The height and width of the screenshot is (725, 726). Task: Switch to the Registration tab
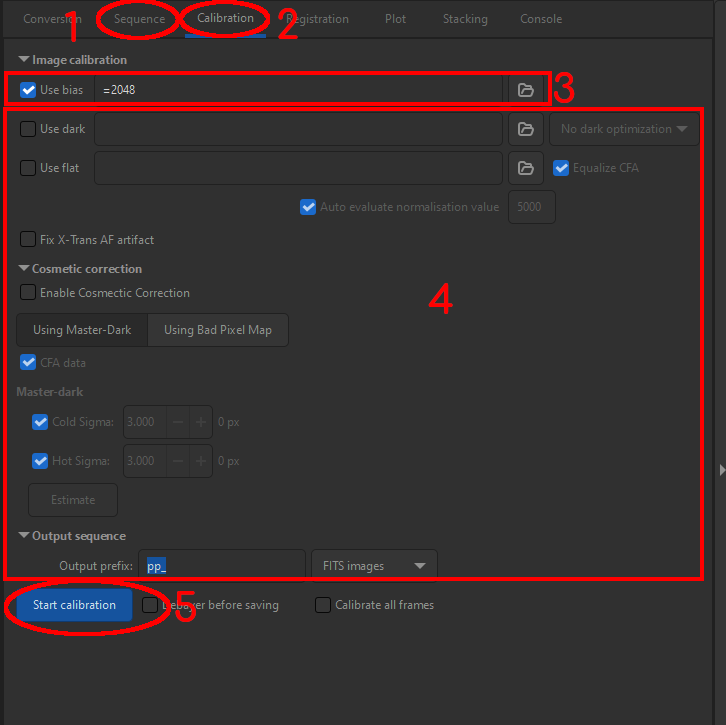317,19
